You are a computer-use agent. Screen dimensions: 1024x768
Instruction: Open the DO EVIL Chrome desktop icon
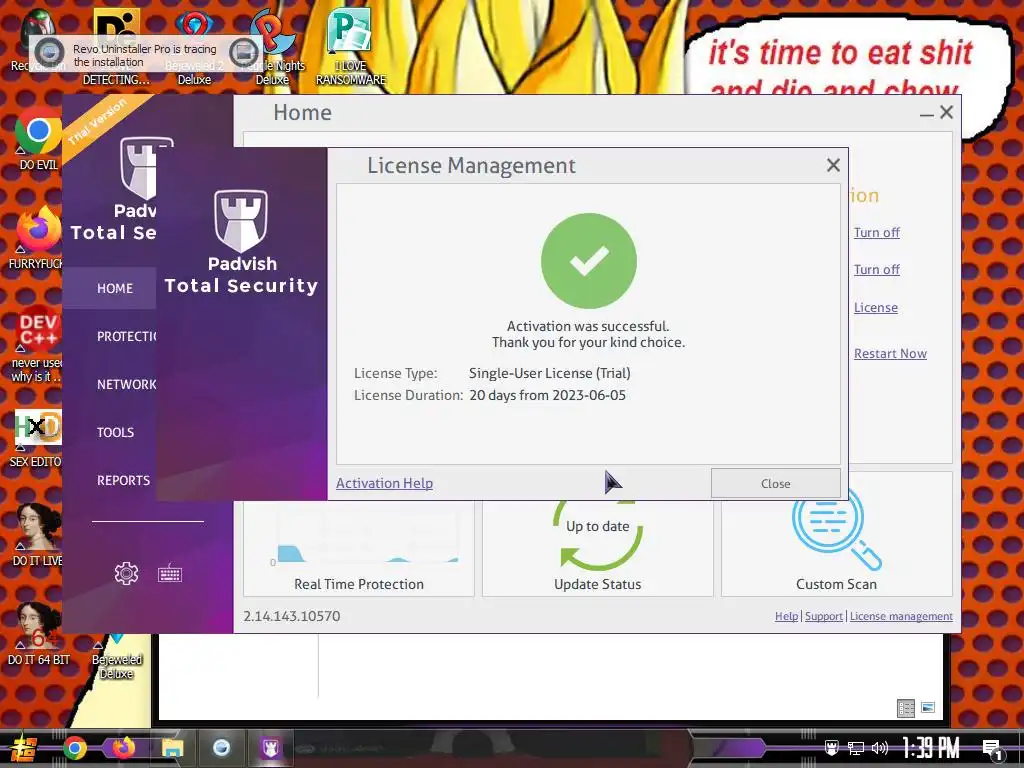(x=38, y=139)
